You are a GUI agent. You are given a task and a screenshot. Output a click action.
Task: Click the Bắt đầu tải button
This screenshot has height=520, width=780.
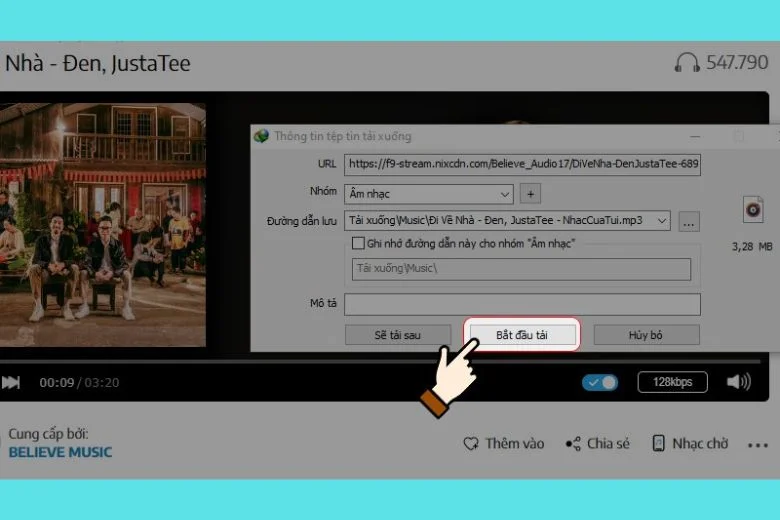click(x=522, y=335)
